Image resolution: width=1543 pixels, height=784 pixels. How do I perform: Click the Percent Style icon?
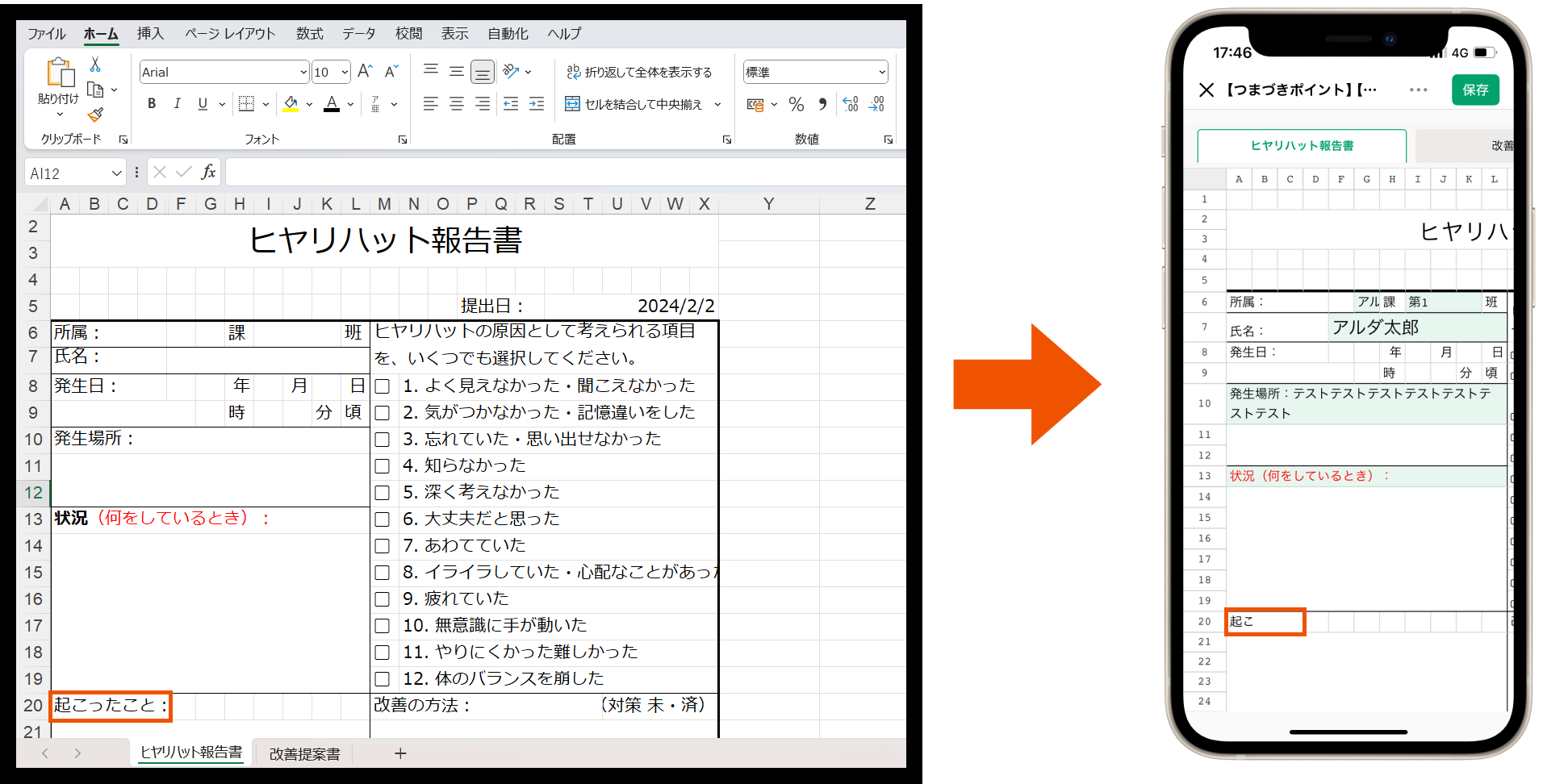coord(796,104)
